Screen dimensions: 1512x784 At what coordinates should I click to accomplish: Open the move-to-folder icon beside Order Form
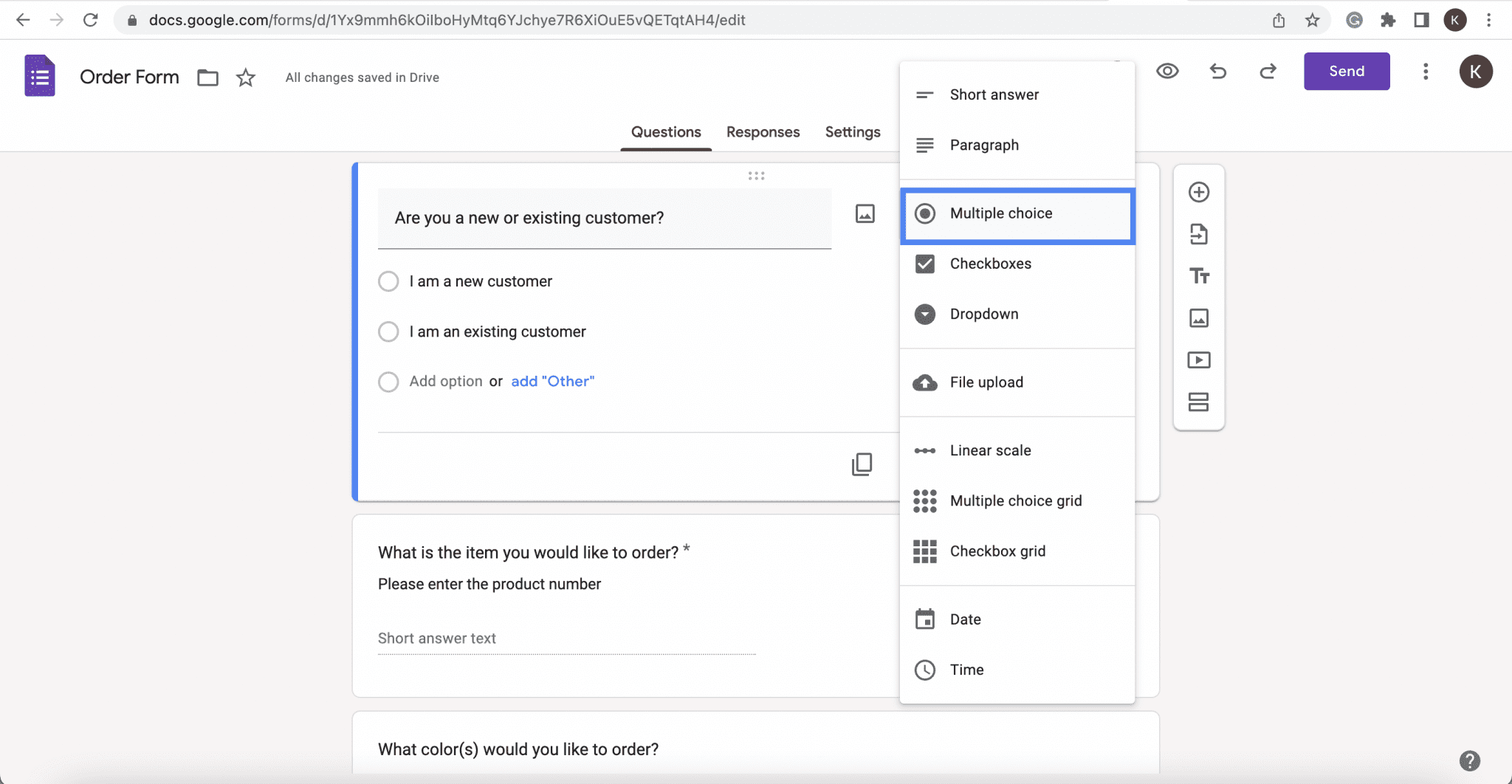207,78
